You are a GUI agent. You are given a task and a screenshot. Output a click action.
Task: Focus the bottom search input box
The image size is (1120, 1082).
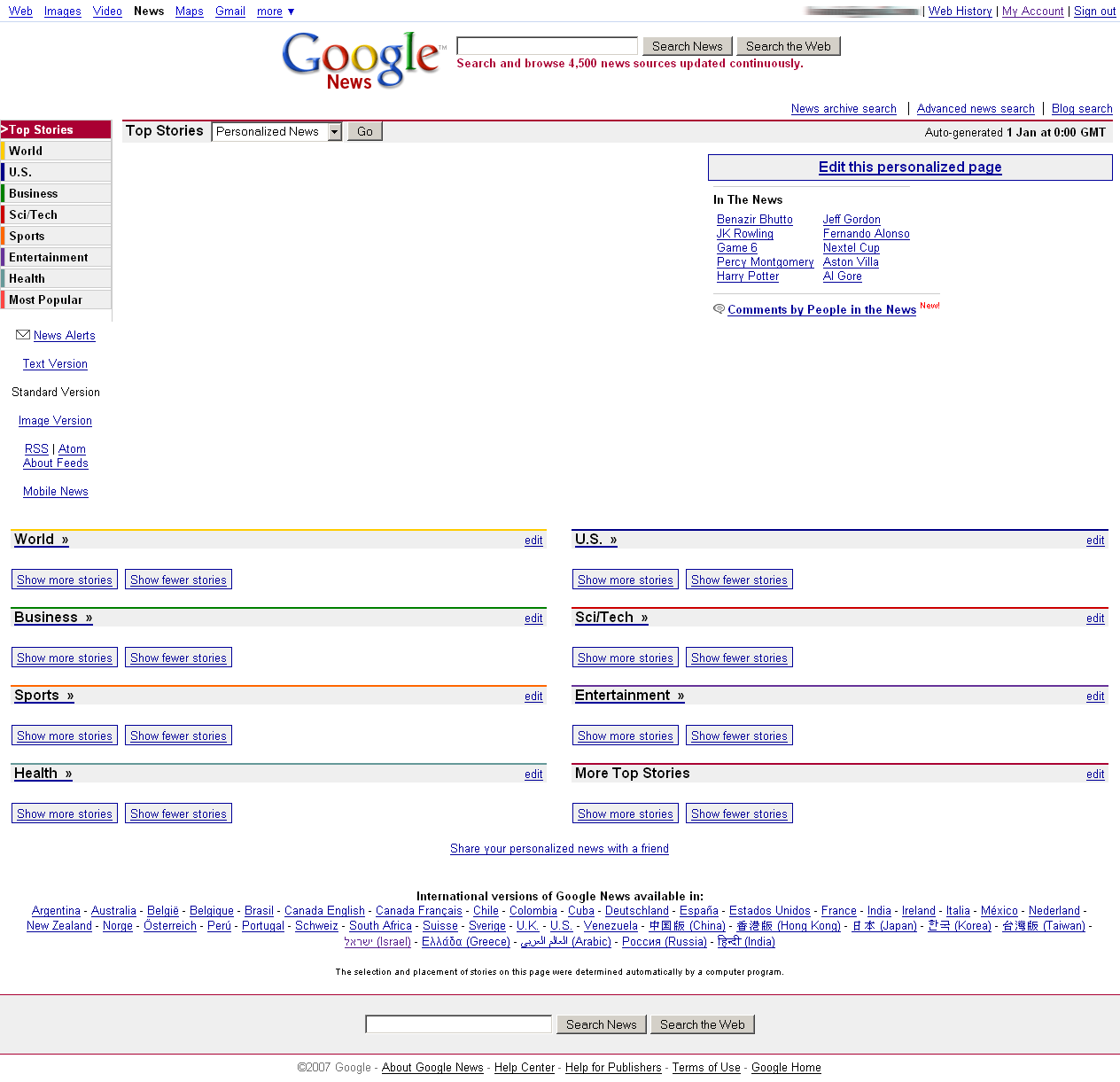458,1024
